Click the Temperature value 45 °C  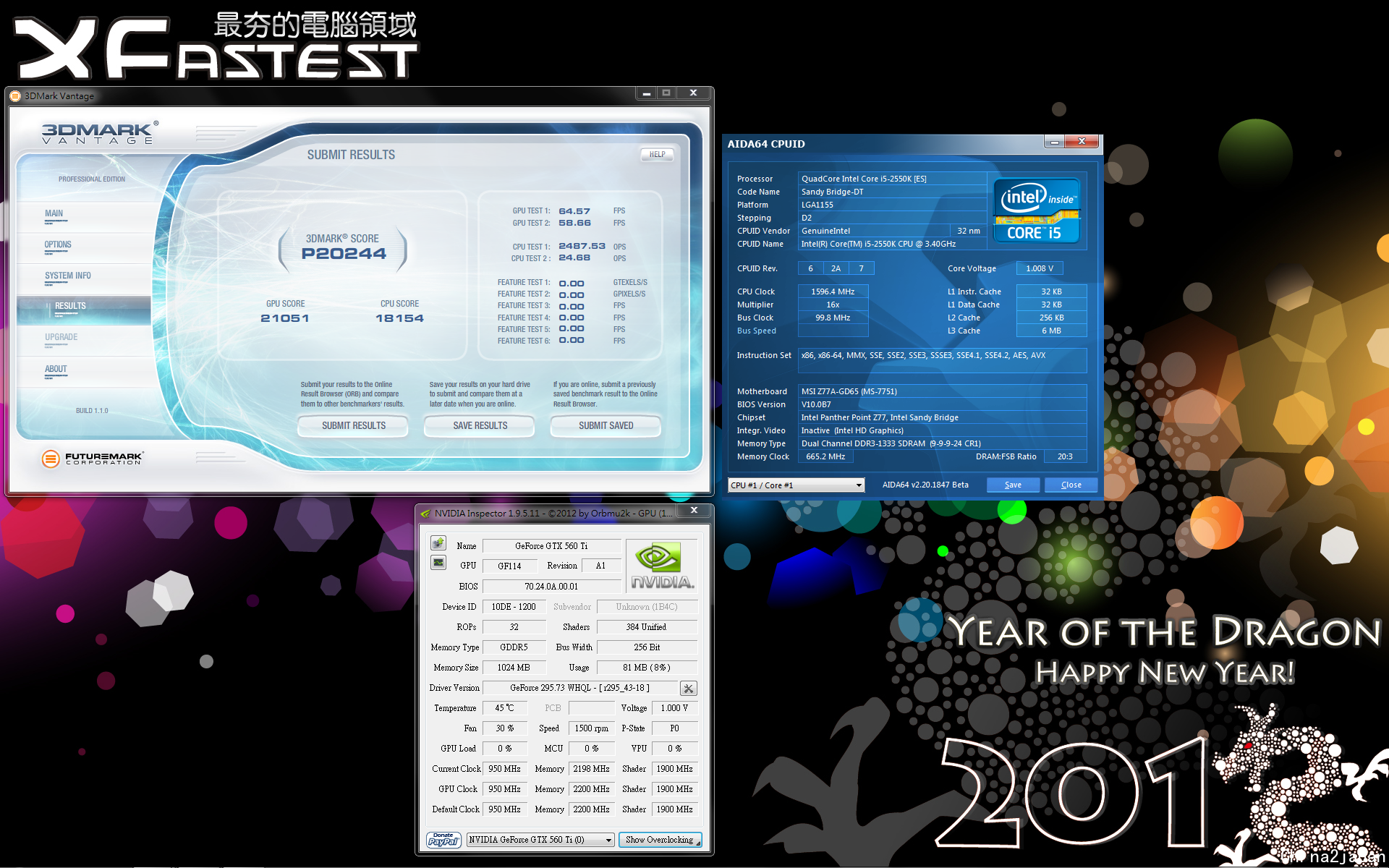point(504,708)
